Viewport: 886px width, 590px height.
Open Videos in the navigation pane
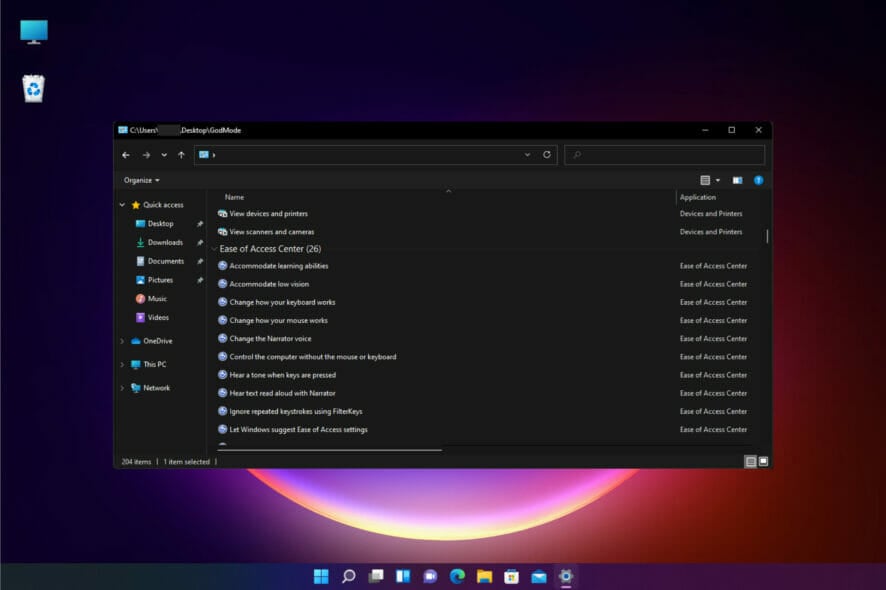pos(158,318)
